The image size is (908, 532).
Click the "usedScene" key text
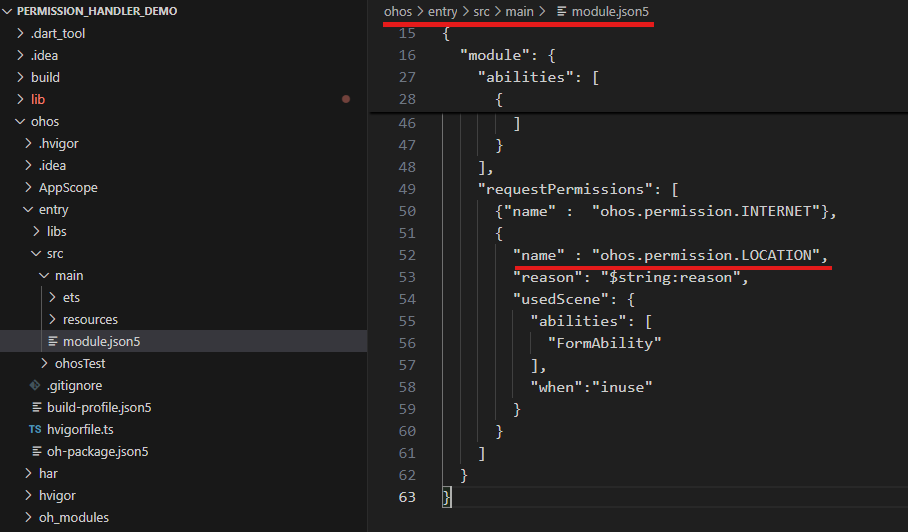565,299
